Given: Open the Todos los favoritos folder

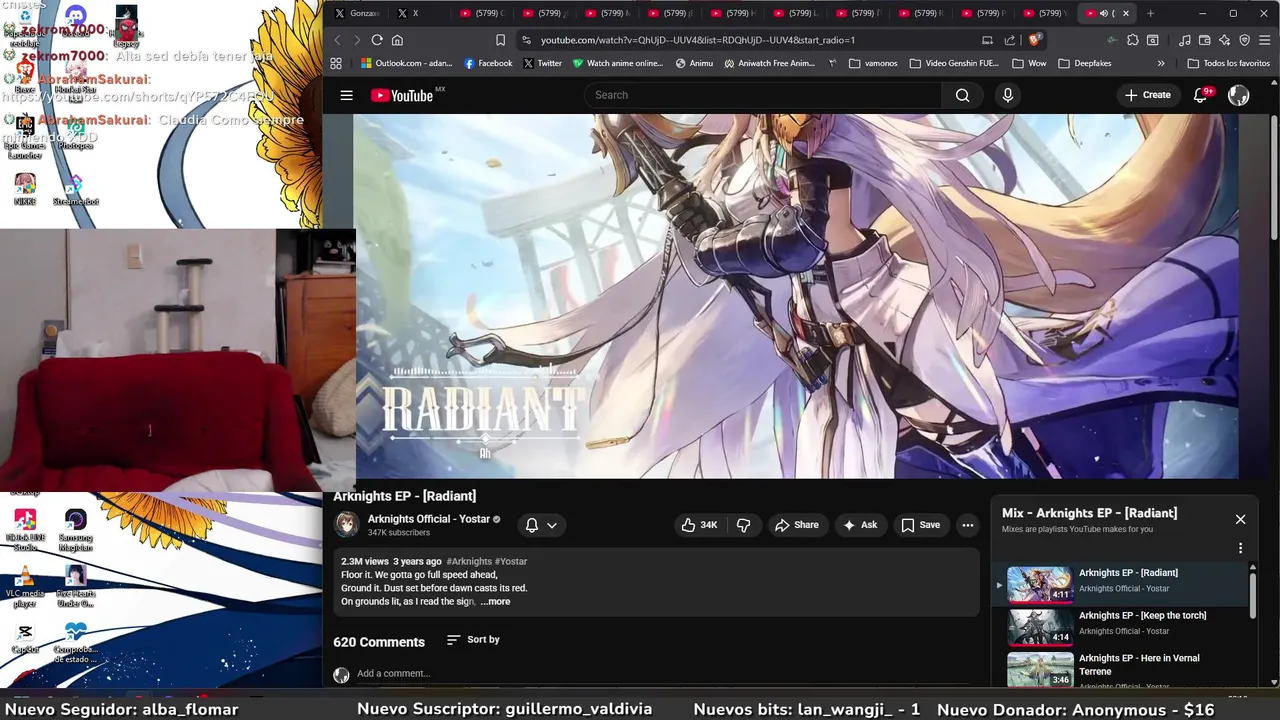Looking at the screenshot, I should (1228, 63).
